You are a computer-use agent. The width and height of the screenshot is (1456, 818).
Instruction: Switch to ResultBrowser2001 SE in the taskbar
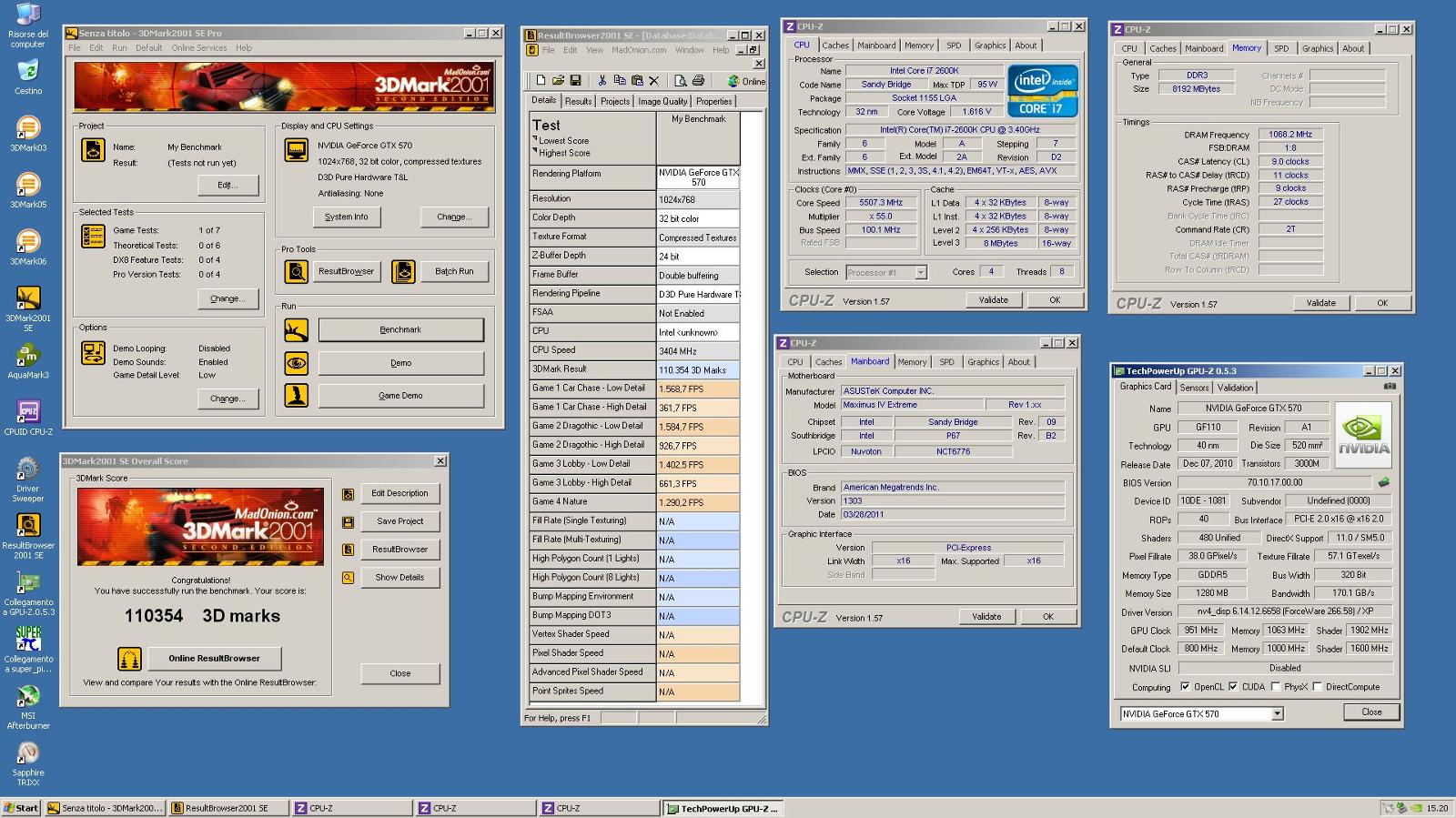point(228,808)
